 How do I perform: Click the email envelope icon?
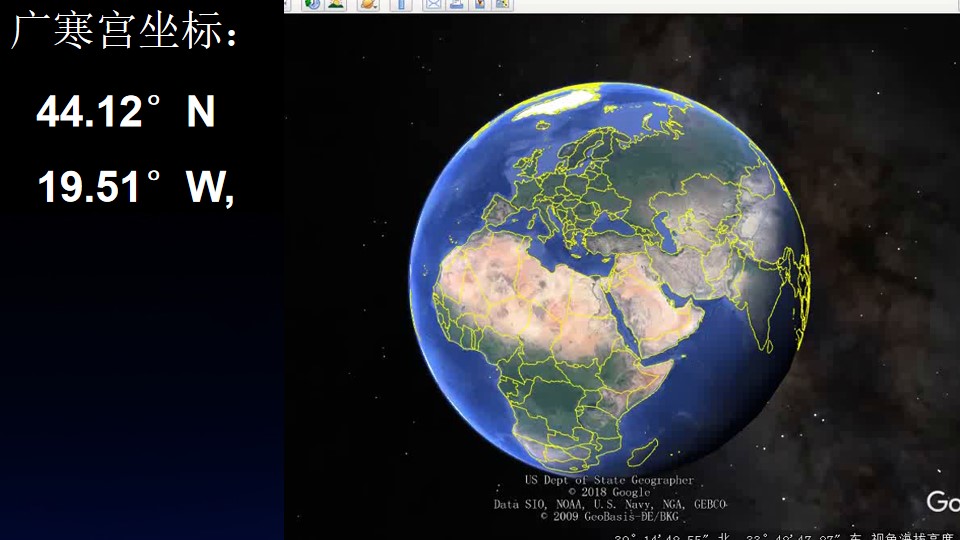tap(433, 4)
